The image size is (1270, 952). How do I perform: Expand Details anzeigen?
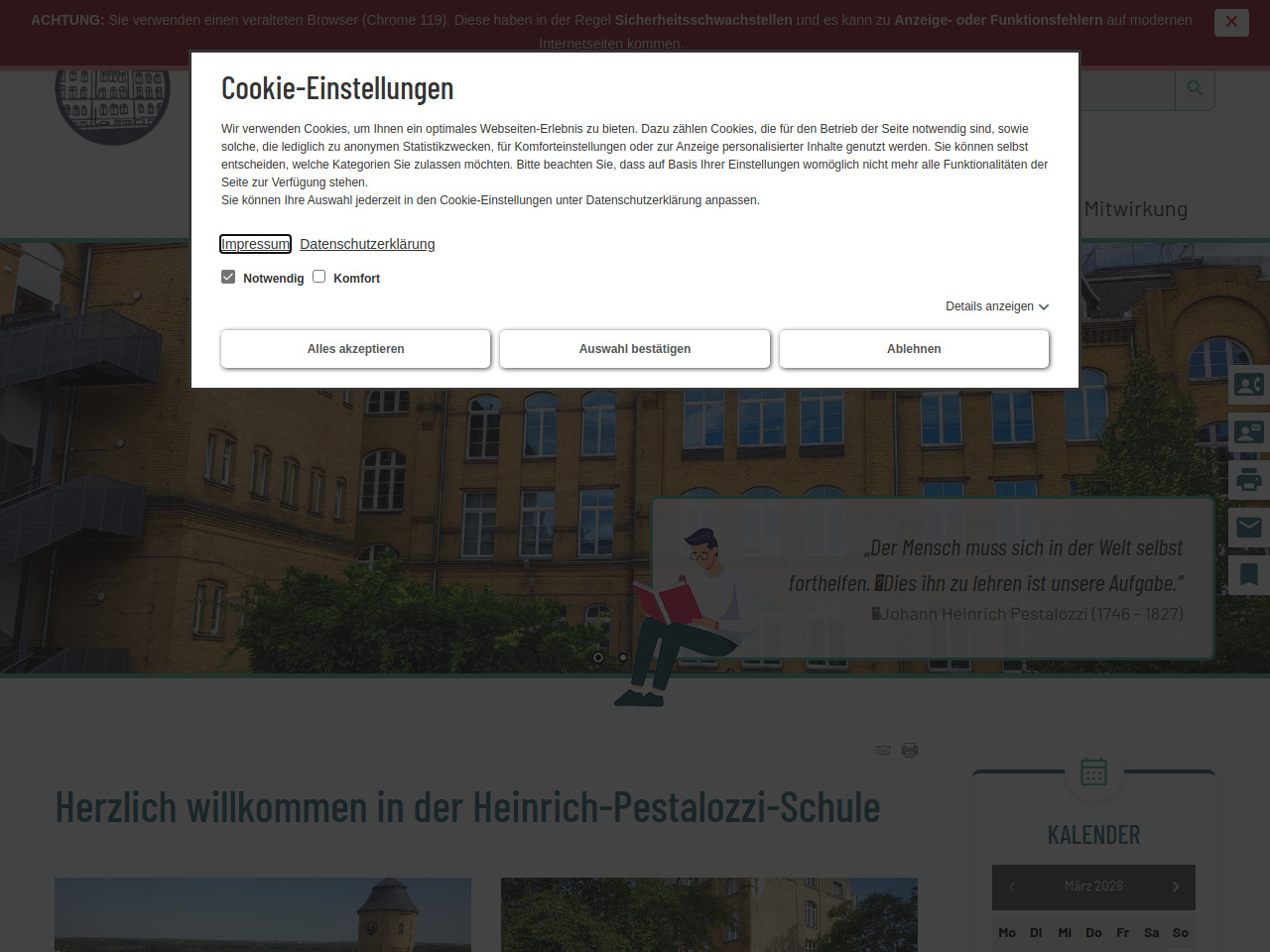pos(996,306)
